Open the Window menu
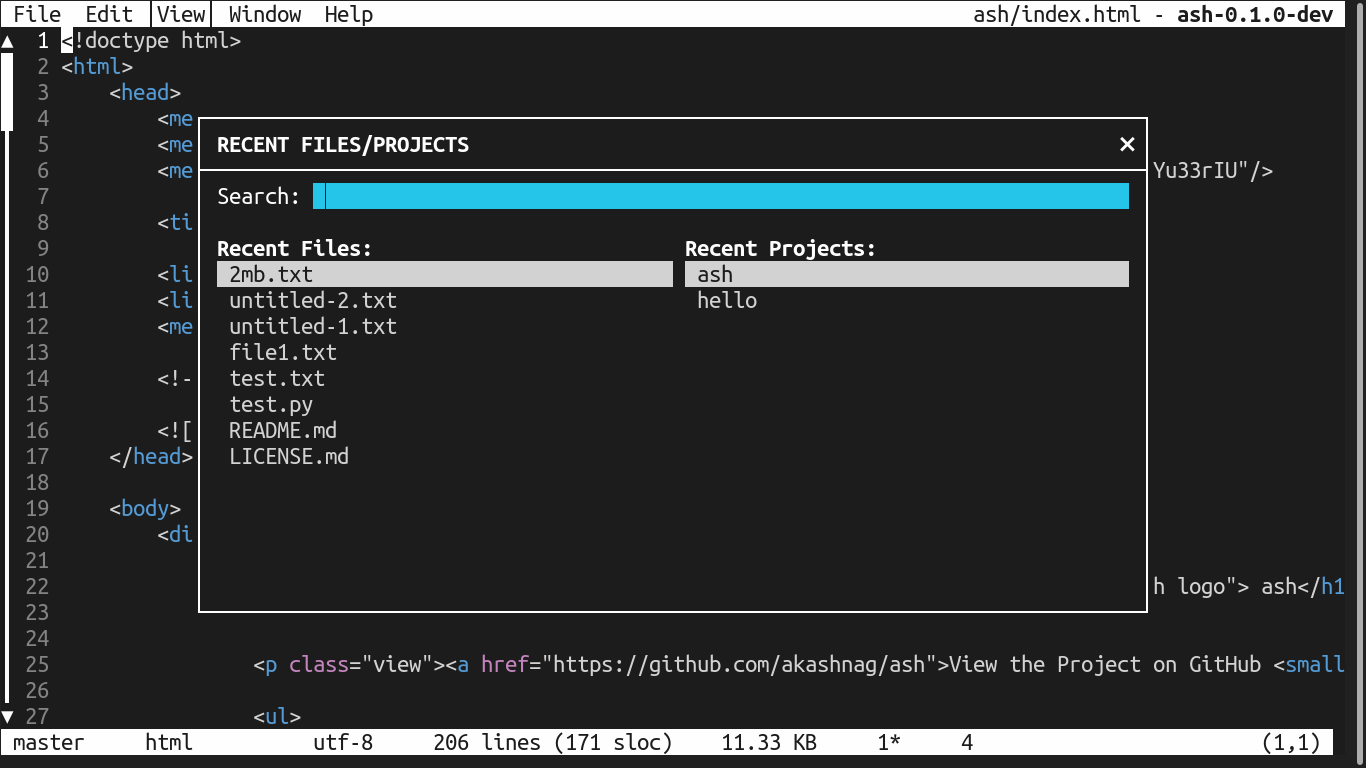Screen dimensions: 1366x768 click(263, 13)
